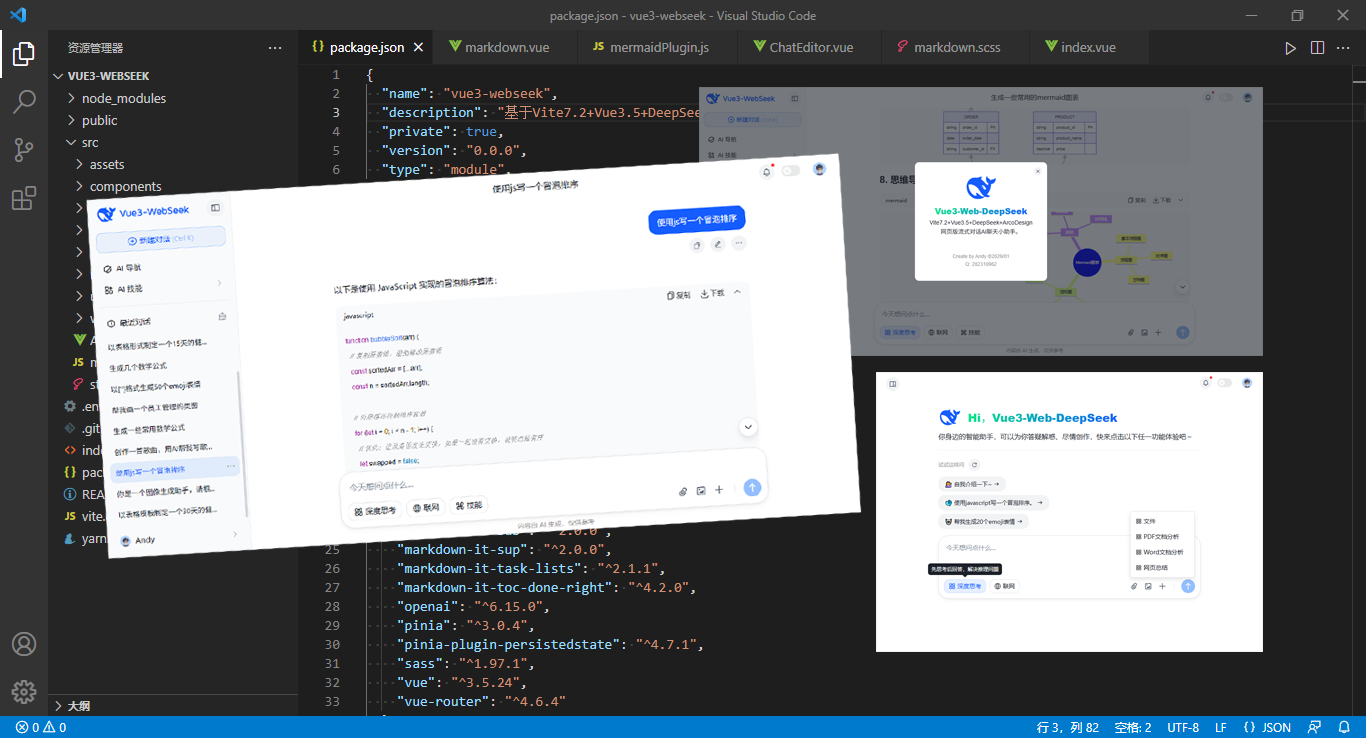
Task: Toggle 联网 in bottom-right welcome window
Action: tap(1002, 586)
